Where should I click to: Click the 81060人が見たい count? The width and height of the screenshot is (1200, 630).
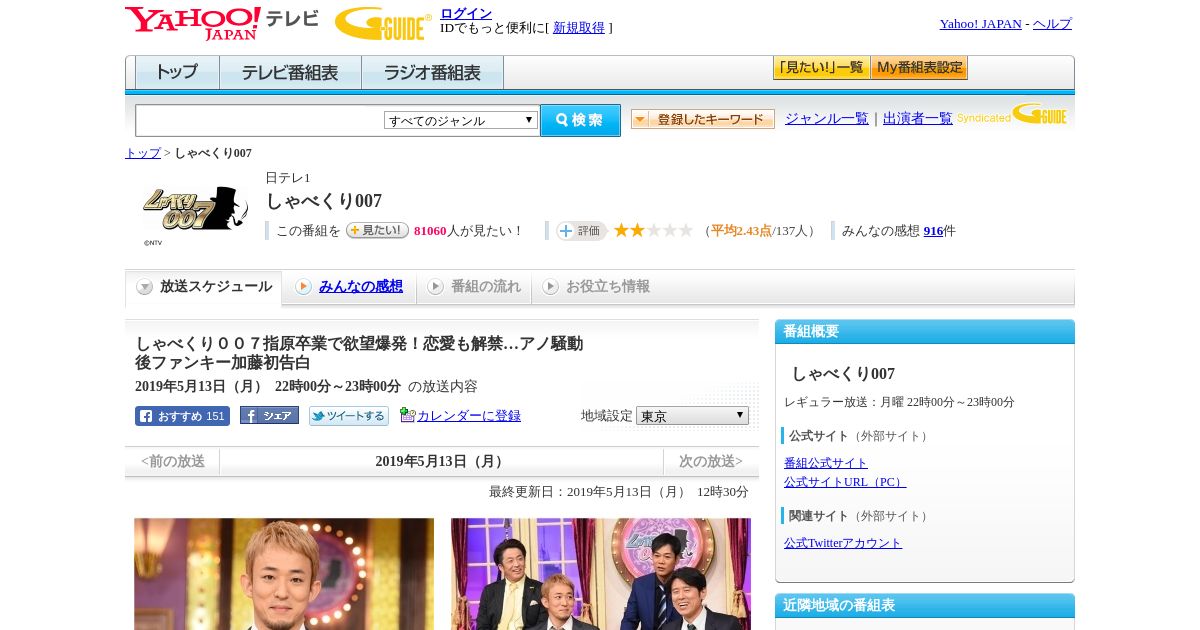pos(469,231)
